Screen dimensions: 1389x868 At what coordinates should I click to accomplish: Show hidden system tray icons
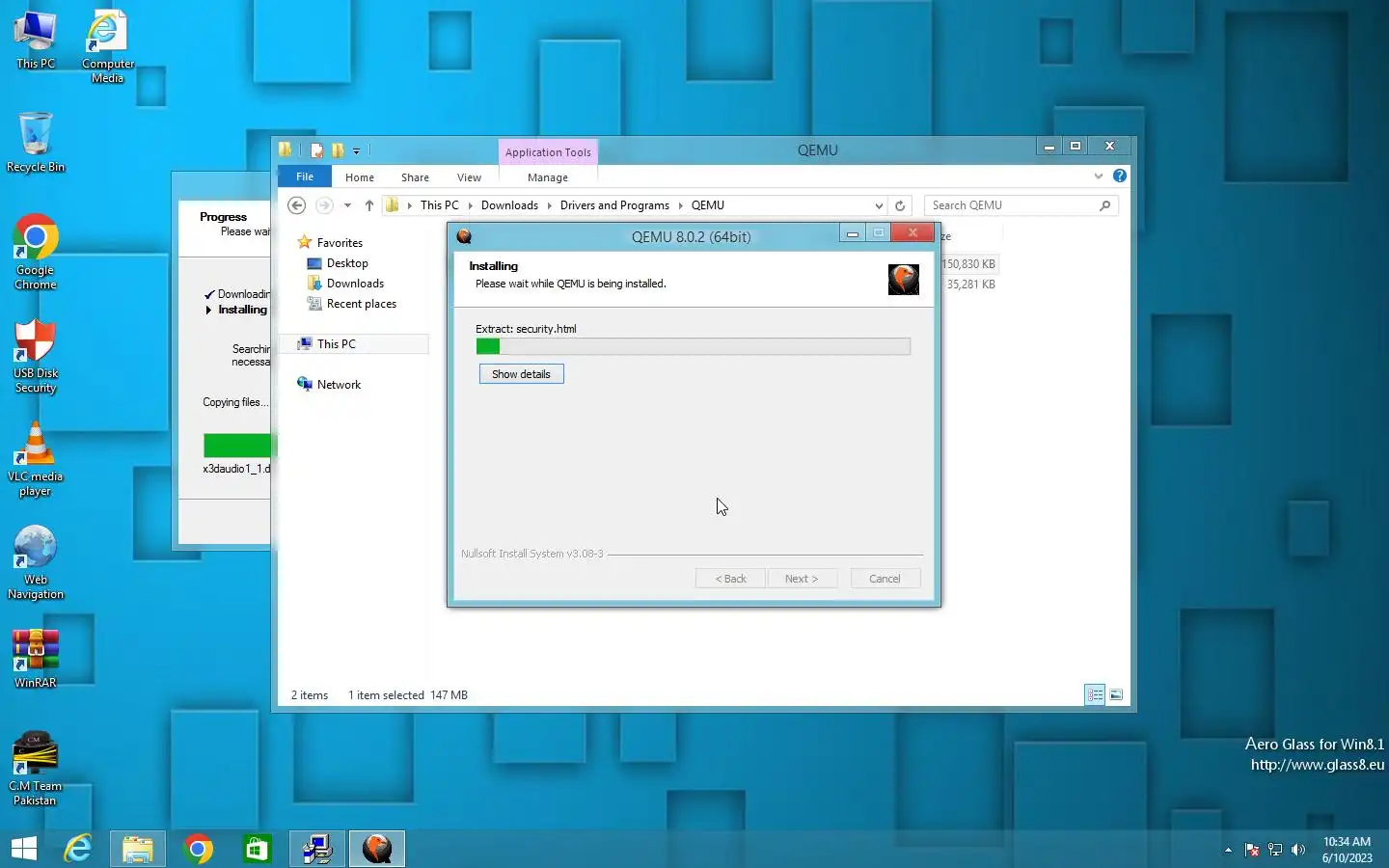[x=1228, y=850]
